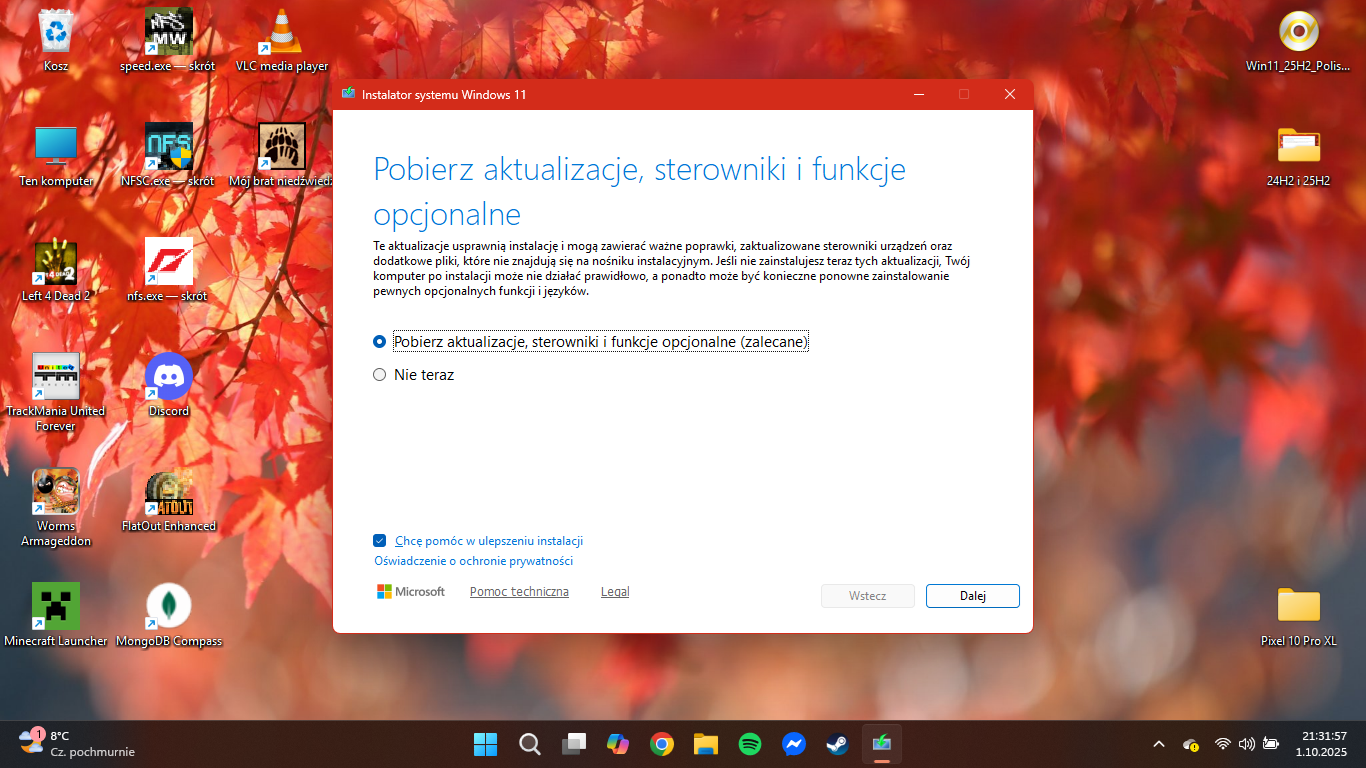The image size is (1366, 768).
Task: Uncheck 'Chcę pomóc w ulepszeniu instalacji' checkbox
Action: [x=380, y=541]
